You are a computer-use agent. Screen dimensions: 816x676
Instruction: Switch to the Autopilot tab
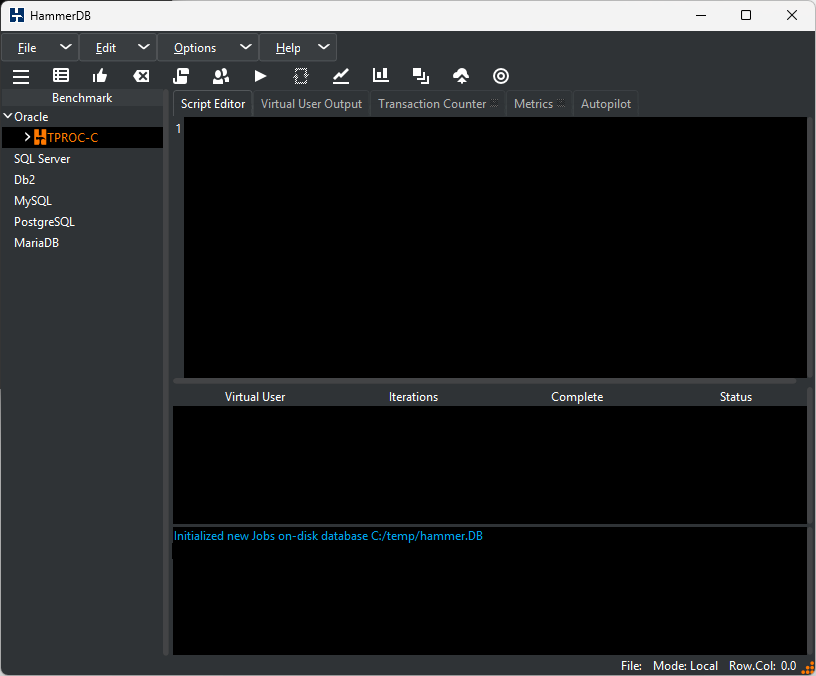606,104
